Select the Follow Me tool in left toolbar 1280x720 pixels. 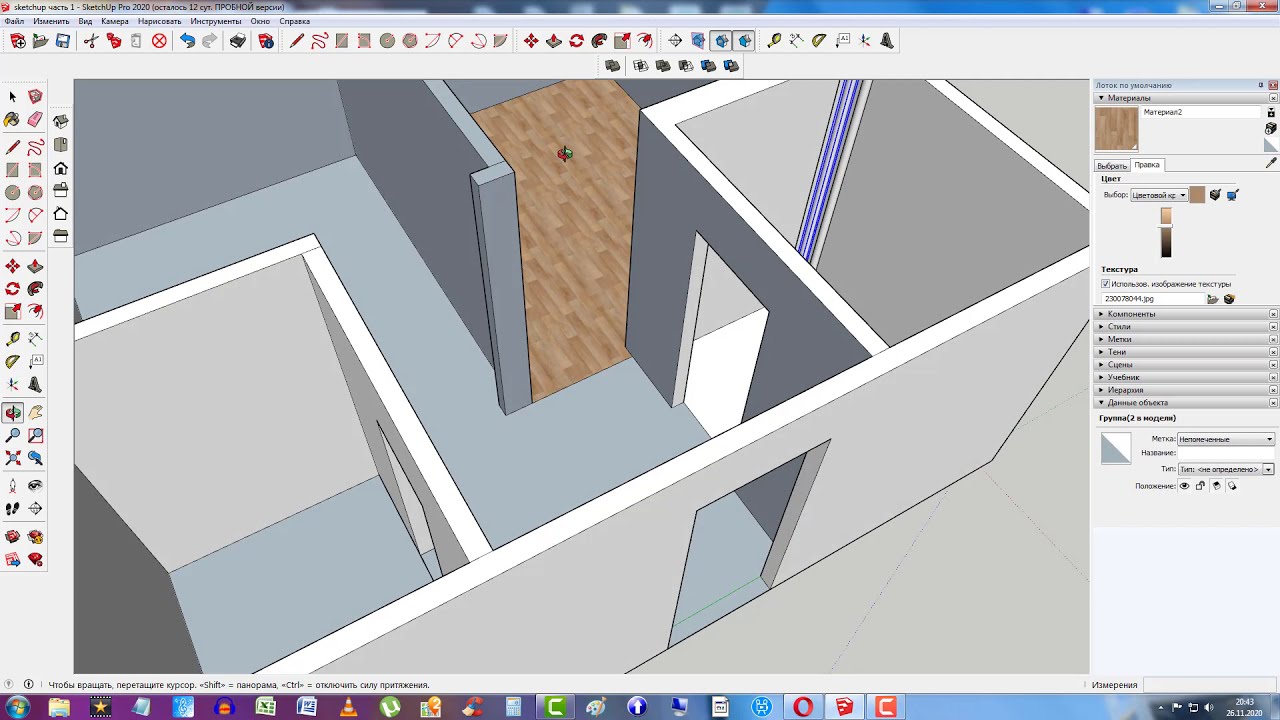(35, 289)
